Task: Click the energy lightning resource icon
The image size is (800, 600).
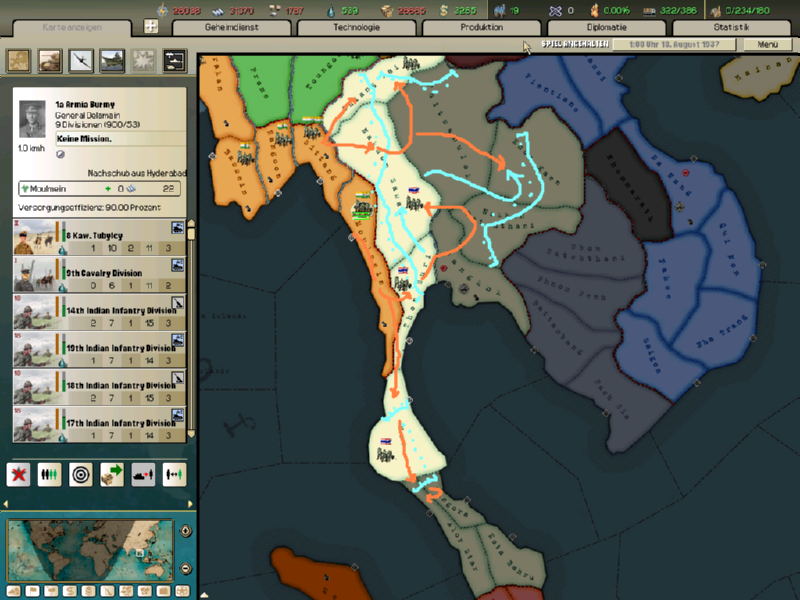Action: [162, 10]
